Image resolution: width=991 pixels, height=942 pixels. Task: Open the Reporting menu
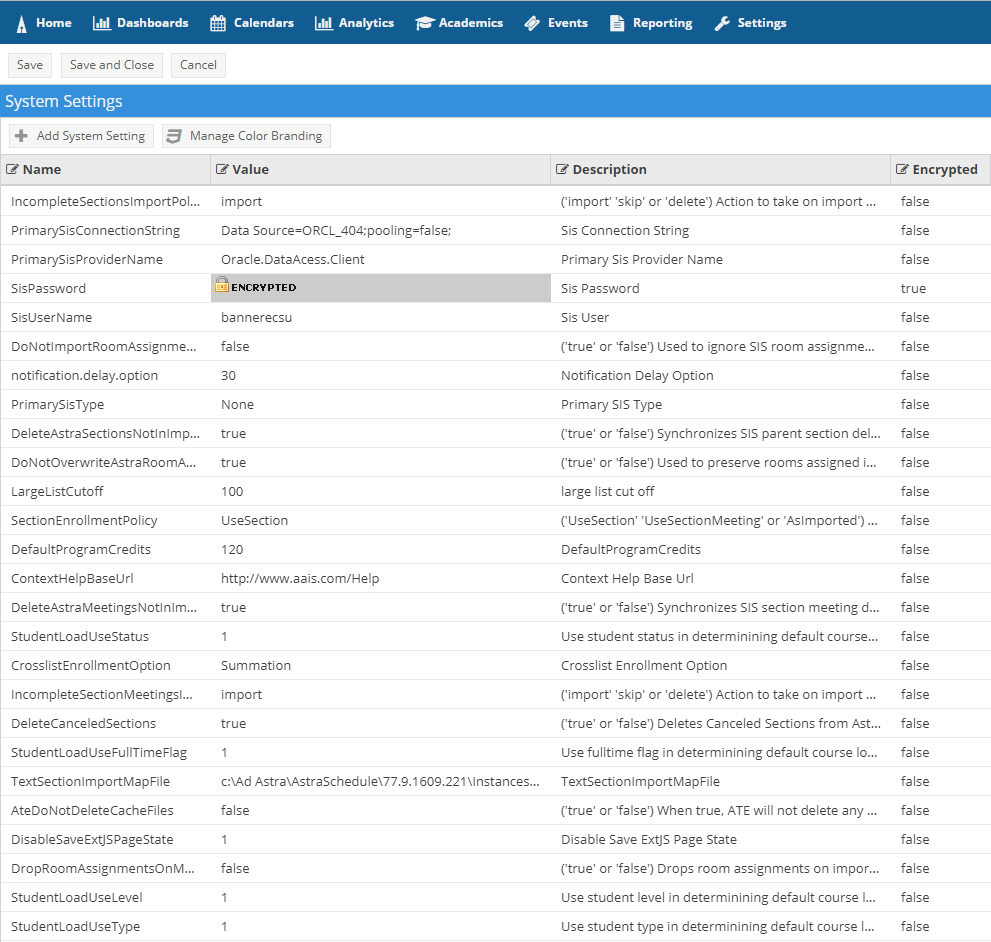point(650,23)
